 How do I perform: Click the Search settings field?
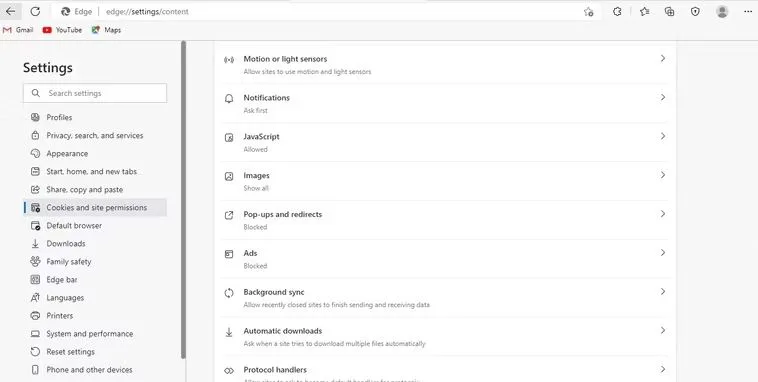[95, 93]
